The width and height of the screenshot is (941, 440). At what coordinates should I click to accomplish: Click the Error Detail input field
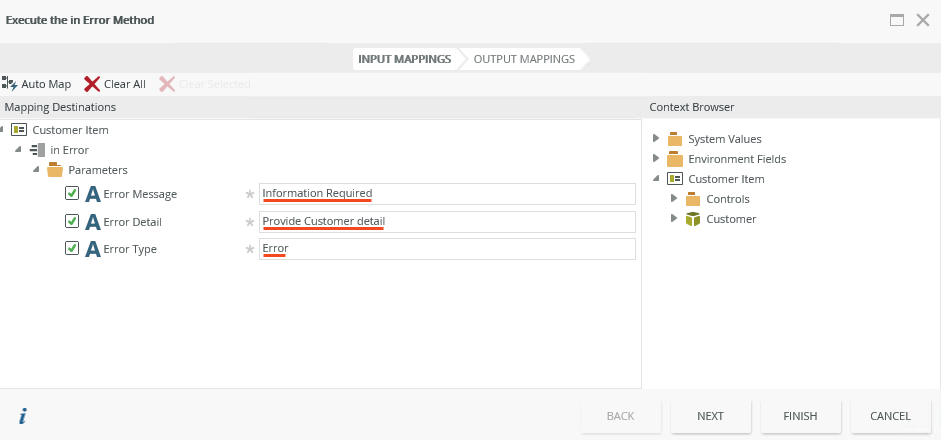click(x=447, y=222)
